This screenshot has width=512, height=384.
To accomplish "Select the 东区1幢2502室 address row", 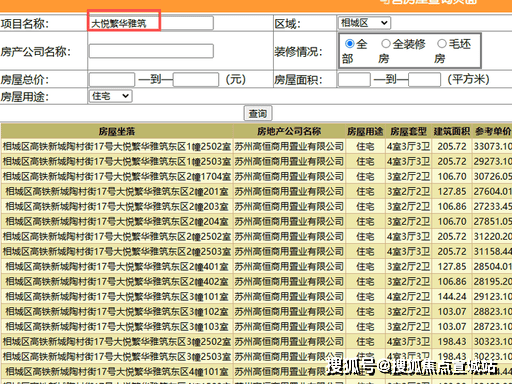I will pos(117,146).
